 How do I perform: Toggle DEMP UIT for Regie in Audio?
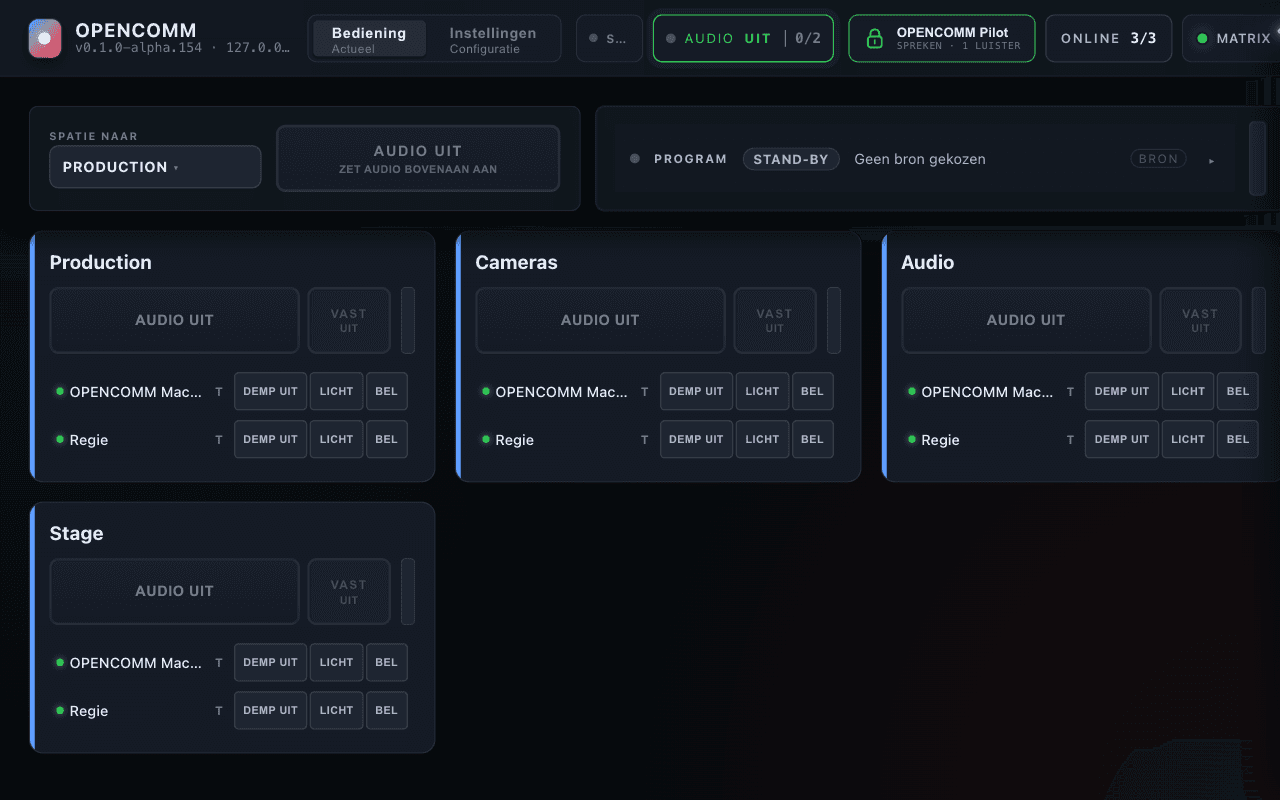point(1122,439)
